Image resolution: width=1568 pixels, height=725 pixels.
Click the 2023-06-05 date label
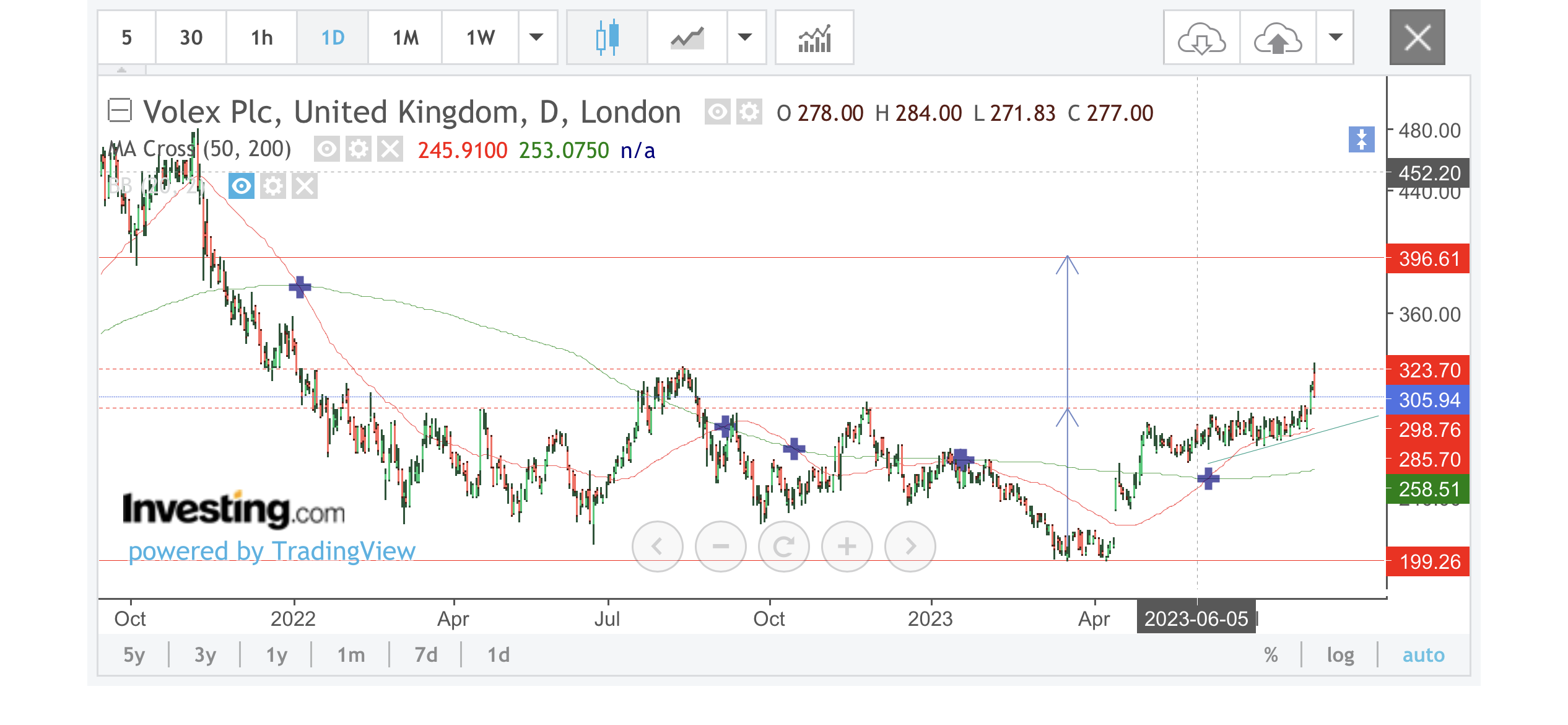(x=1196, y=618)
